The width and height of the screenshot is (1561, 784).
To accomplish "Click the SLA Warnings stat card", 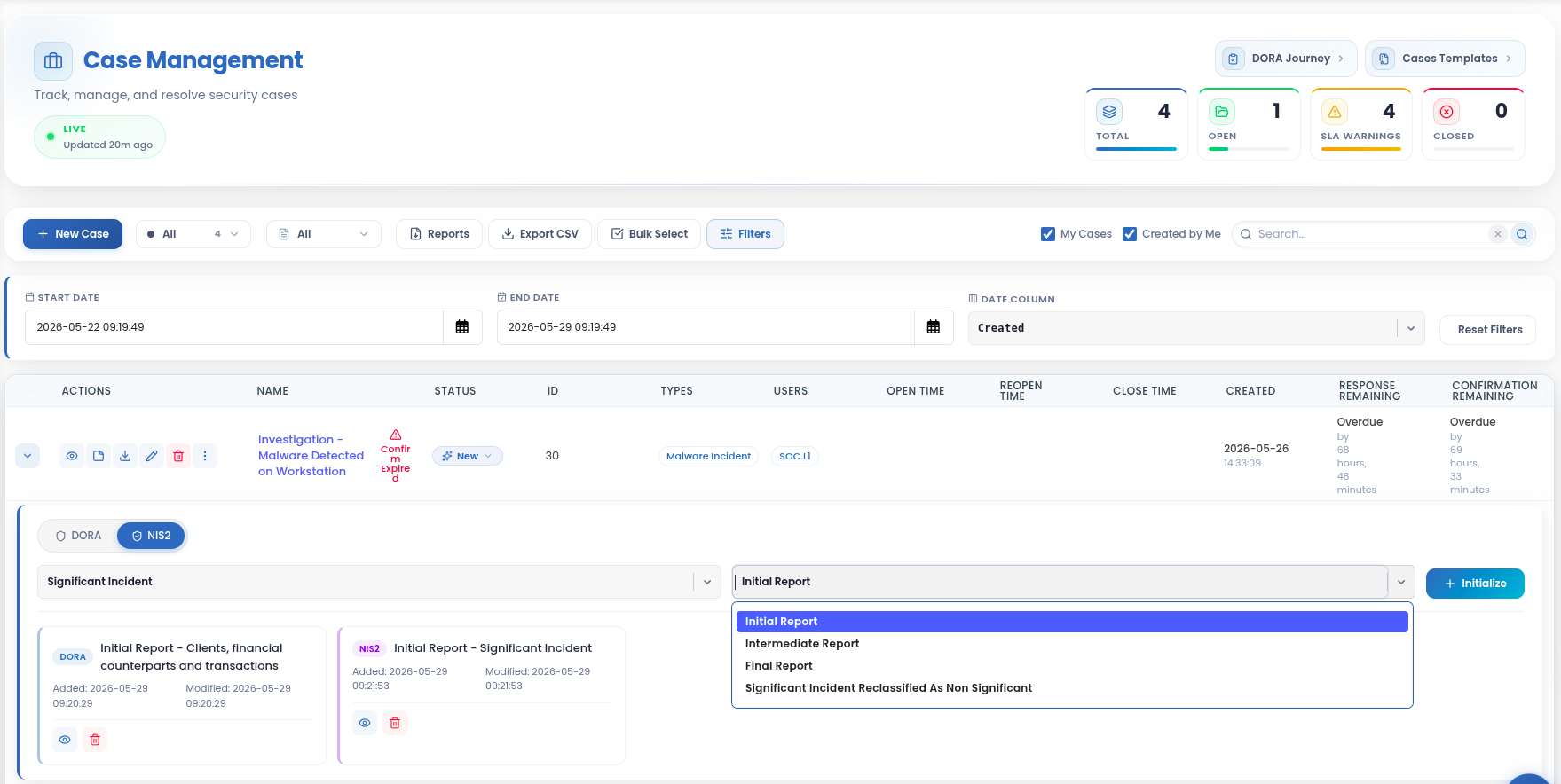I will click(1361, 124).
